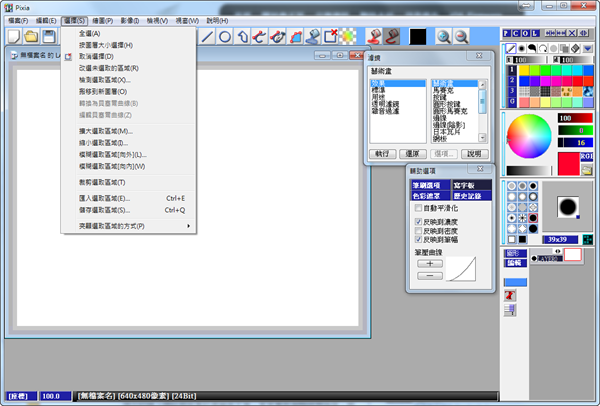Click the zoom out magnifier icon
600x406 pixels.
tap(461, 37)
